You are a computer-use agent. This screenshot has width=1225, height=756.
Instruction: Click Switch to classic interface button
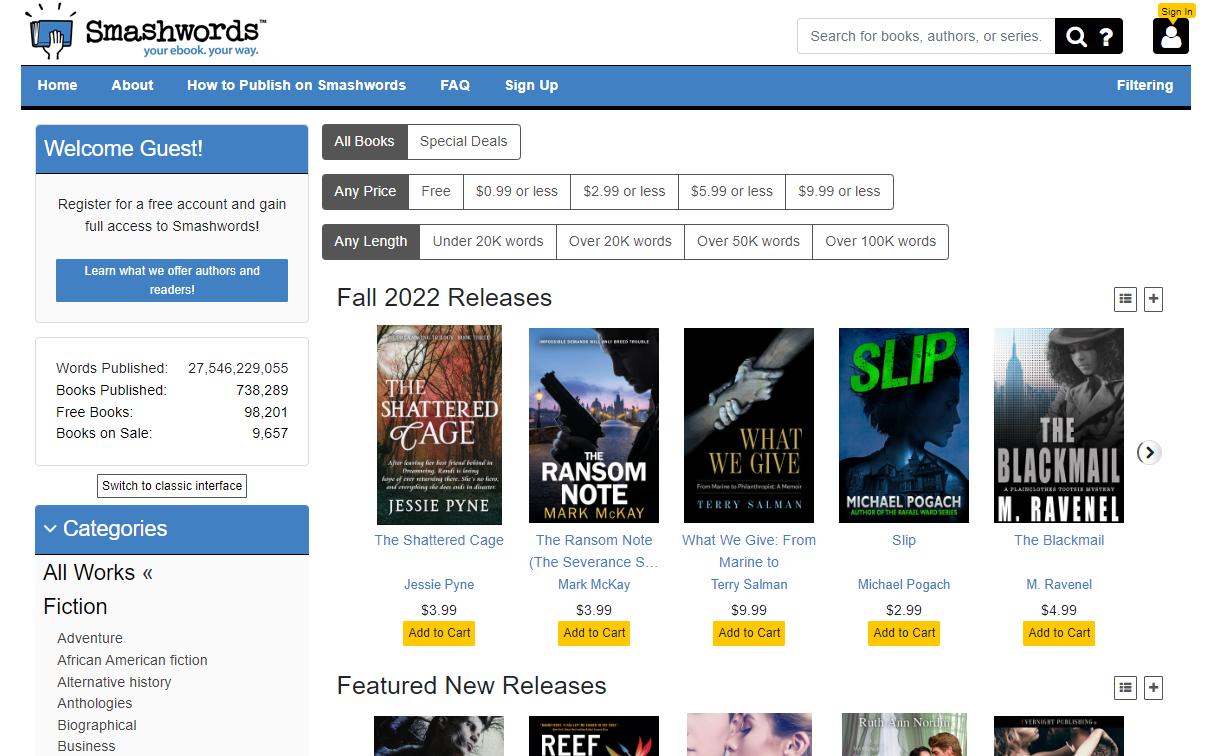172,486
